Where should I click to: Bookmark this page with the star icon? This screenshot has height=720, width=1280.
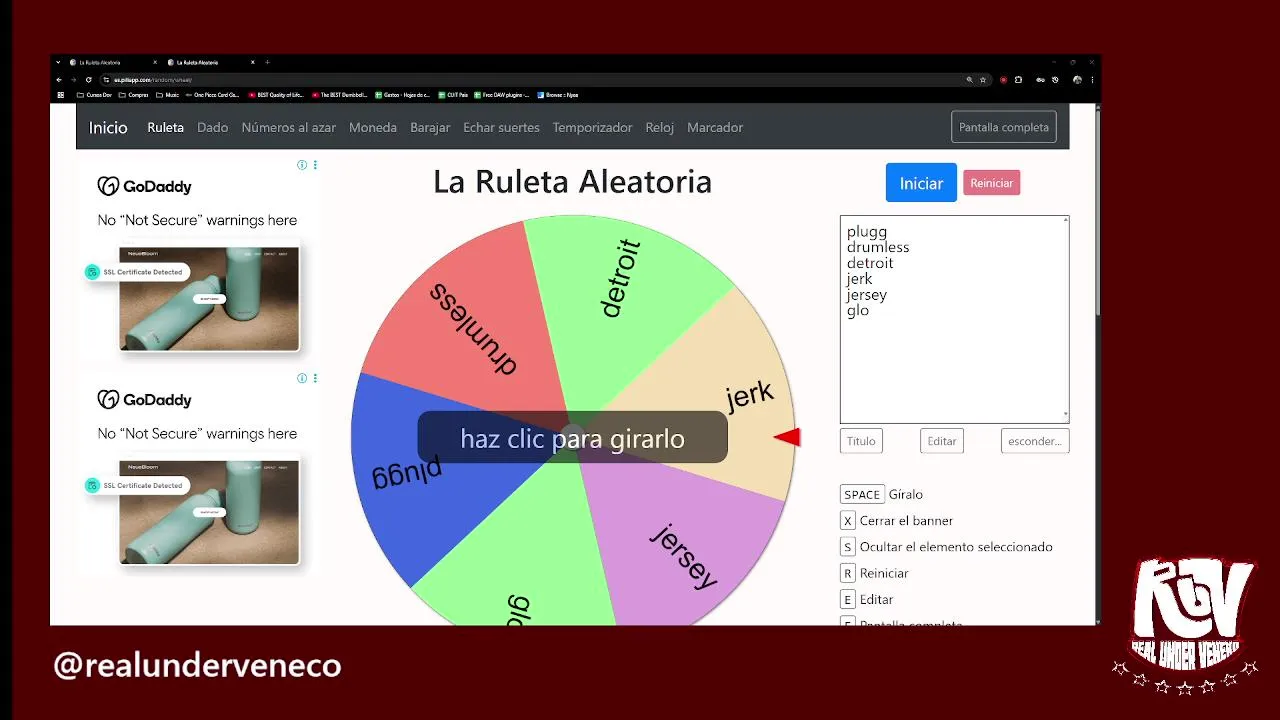pyautogui.click(x=983, y=79)
